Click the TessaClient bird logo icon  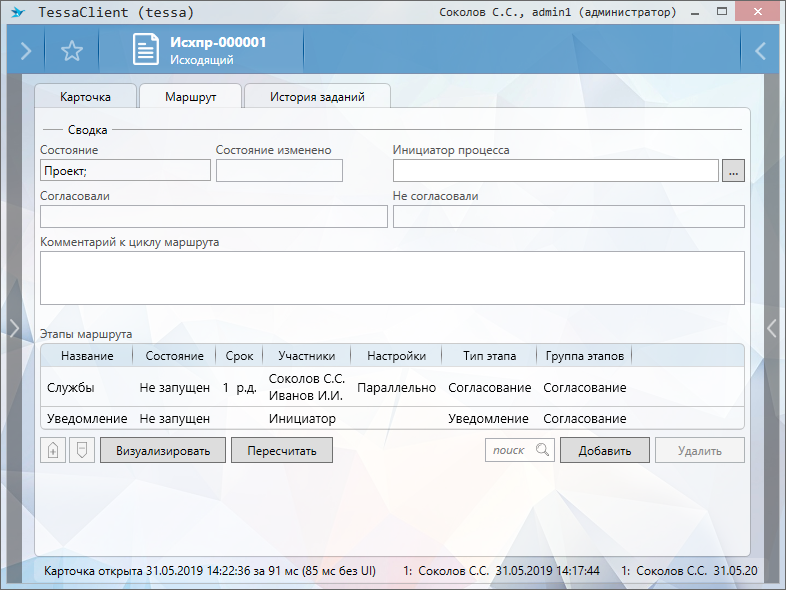(x=17, y=13)
